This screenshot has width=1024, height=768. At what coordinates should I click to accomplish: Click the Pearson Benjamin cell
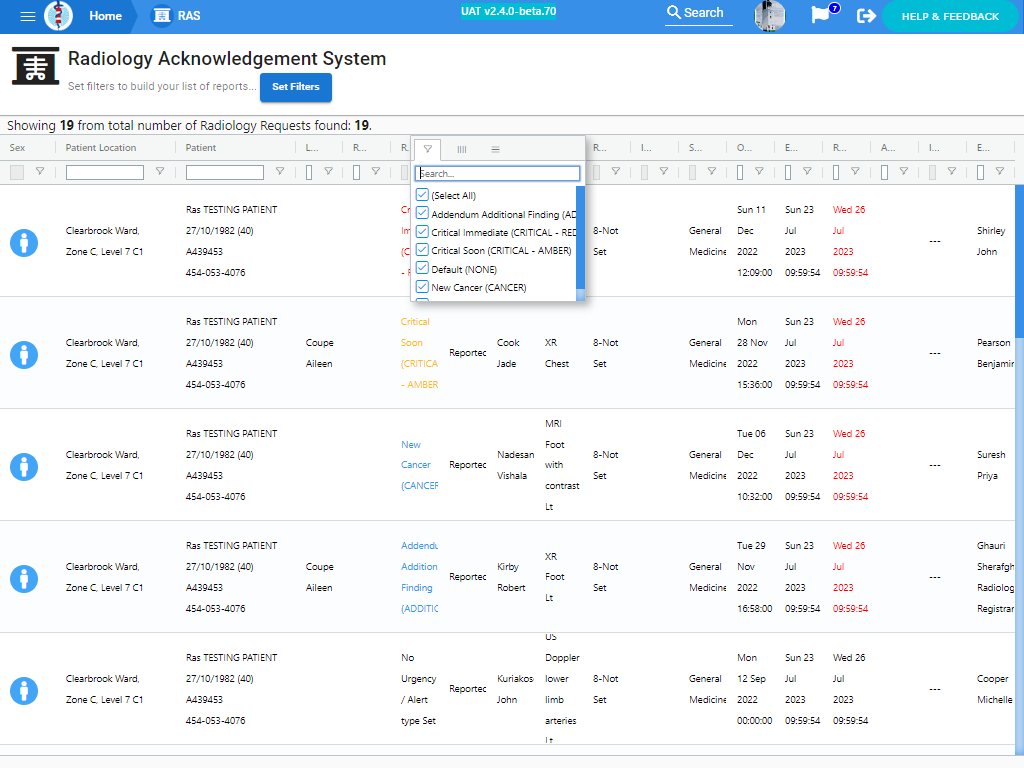995,353
